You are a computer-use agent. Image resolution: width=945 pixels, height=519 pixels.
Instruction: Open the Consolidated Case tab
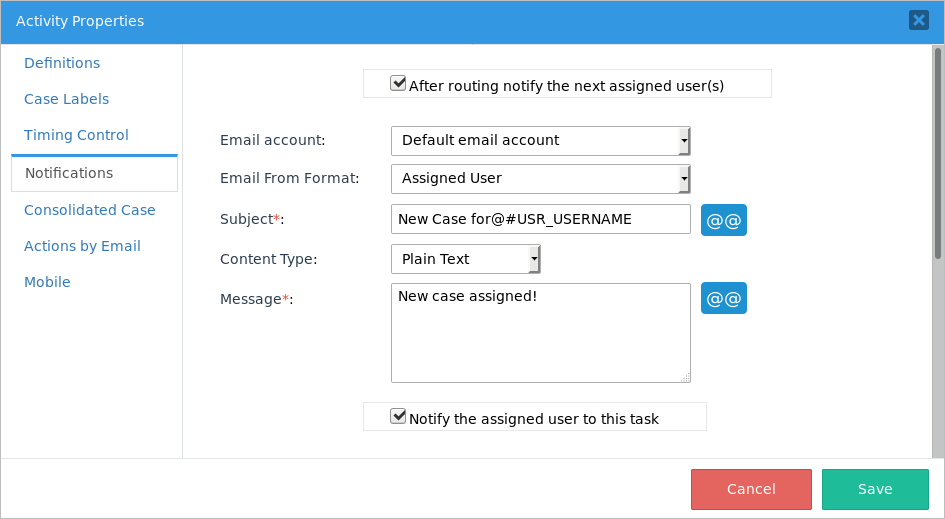point(89,210)
